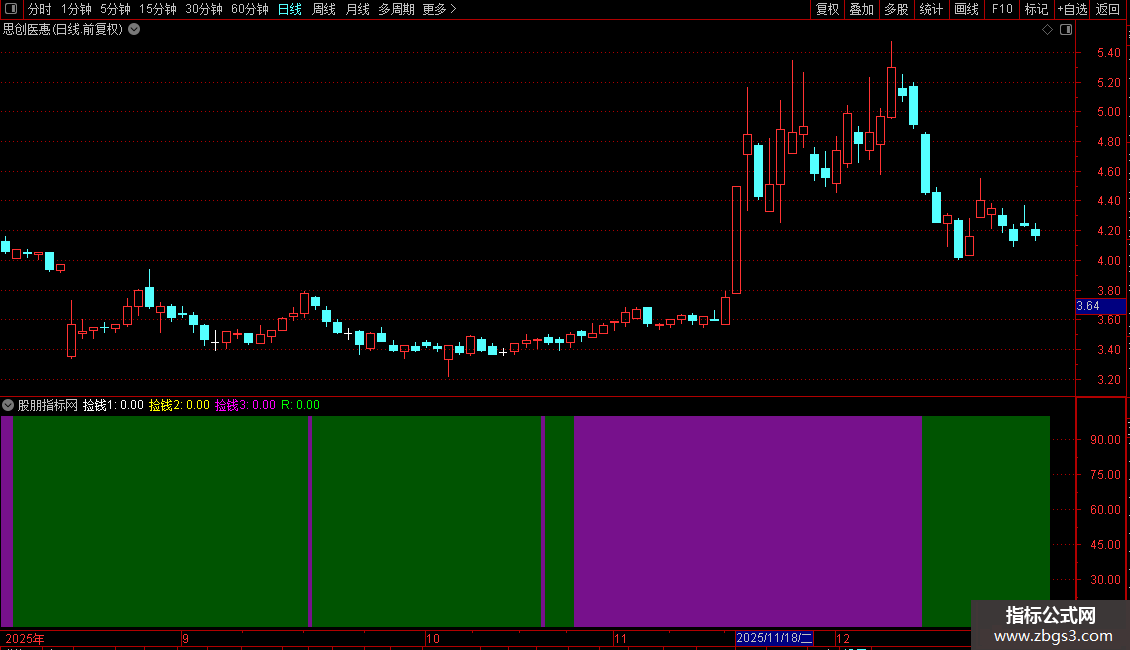Screen dimensions: 1130x650
Task: Click month 11 on the date axis
Action: 620,638
